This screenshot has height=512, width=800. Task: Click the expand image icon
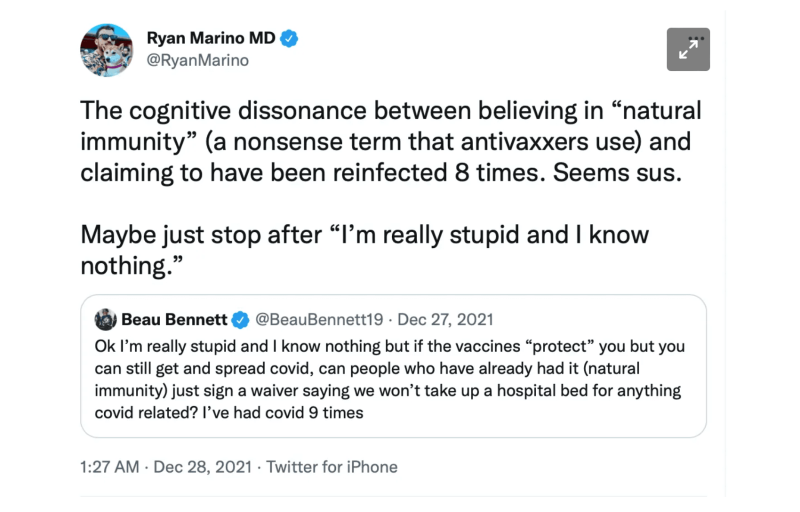[x=688, y=50]
